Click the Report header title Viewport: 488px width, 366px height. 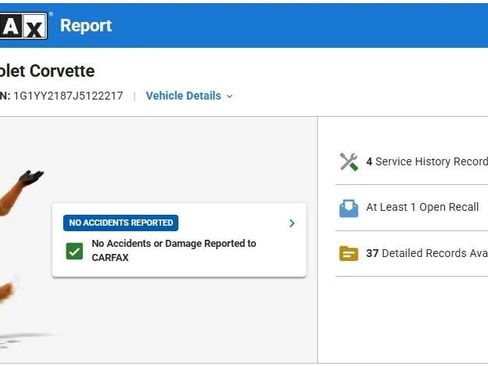click(x=86, y=26)
